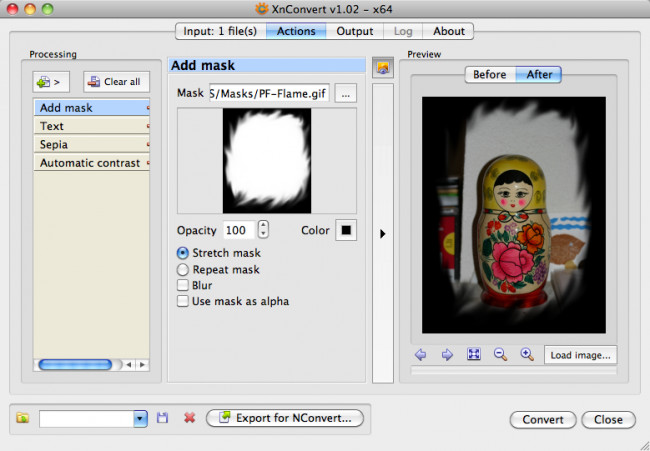Save preset with floppy disk icon

(x=162, y=418)
